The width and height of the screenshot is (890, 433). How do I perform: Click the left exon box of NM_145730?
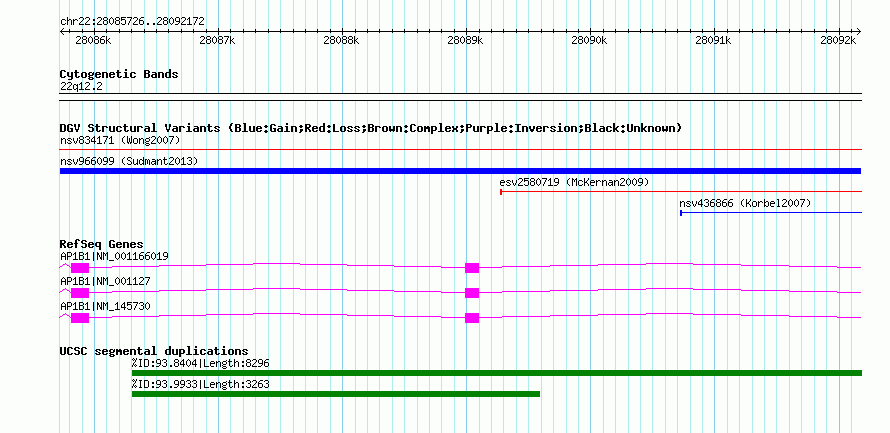(x=80, y=318)
